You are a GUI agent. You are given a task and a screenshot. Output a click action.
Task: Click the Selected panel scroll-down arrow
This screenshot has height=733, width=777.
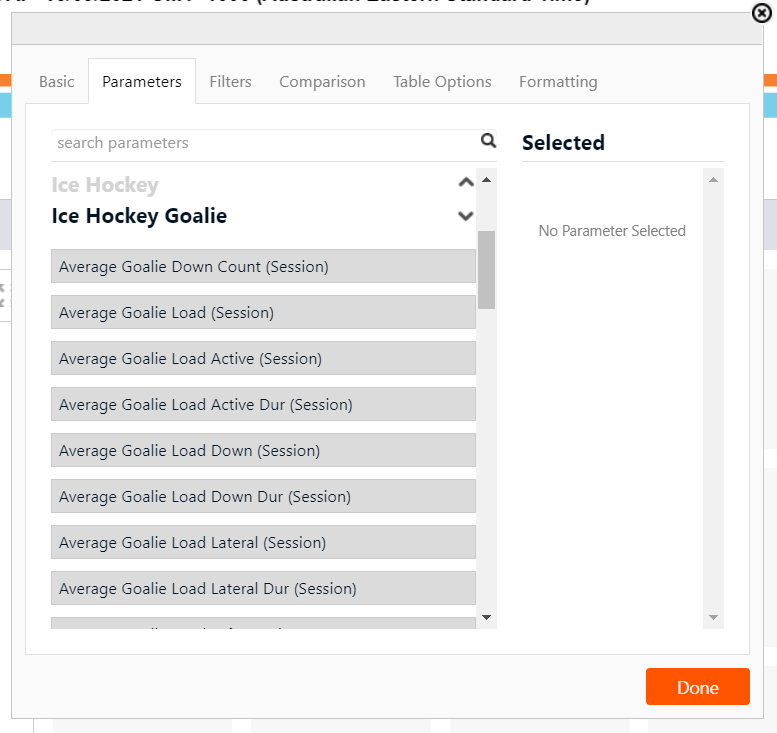[714, 617]
